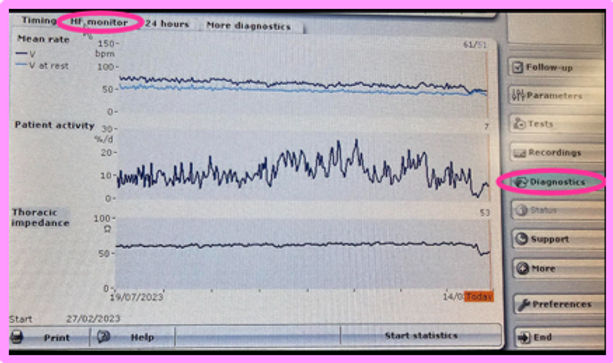Viewport: 613px width, 363px height.
Task: Click the Diagnostics icon
Action: [x=521, y=182]
